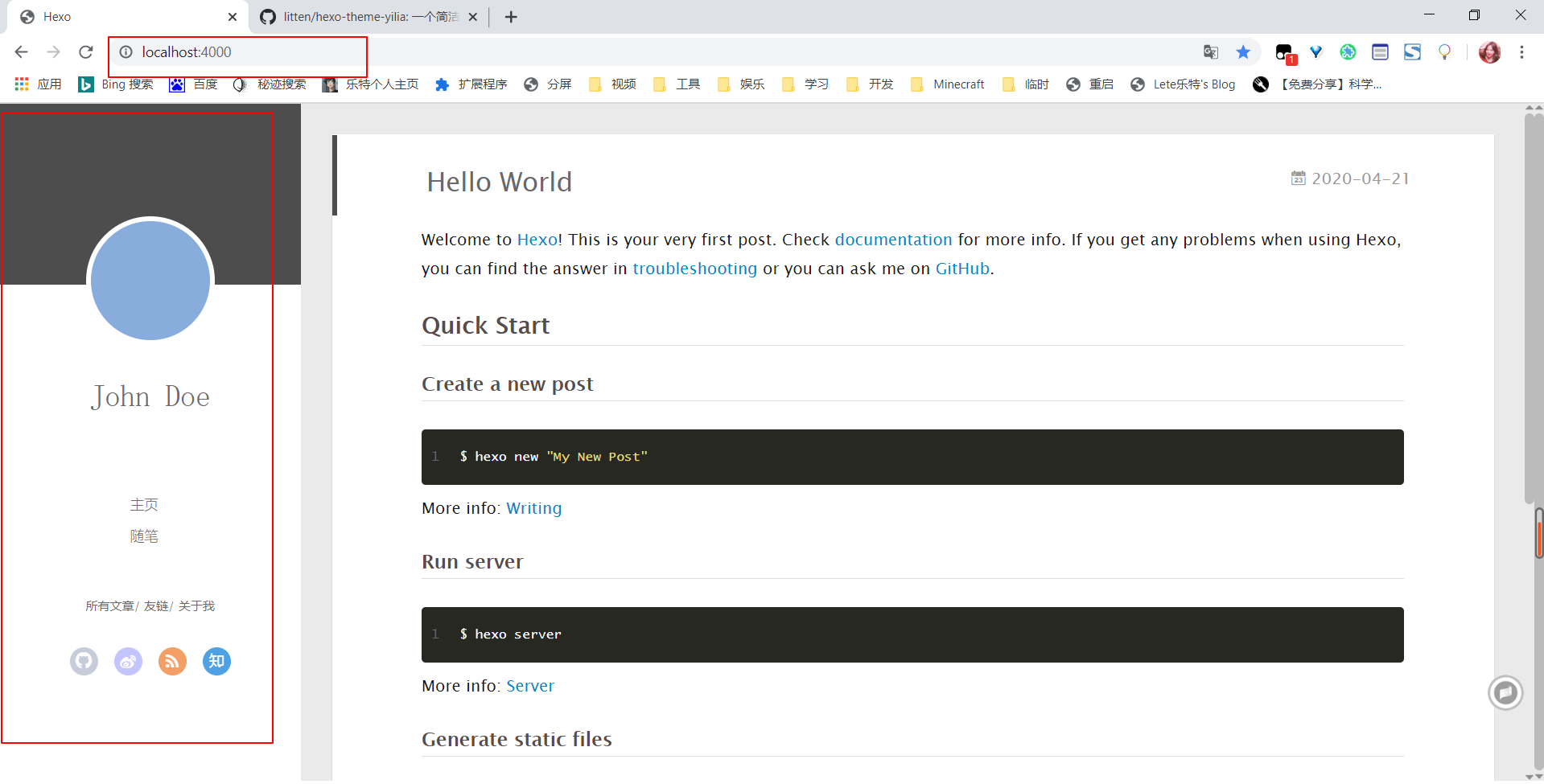Open the Zhihu social icon
Image resolution: width=1544 pixels, height=784 pixels.
point(216,661)
